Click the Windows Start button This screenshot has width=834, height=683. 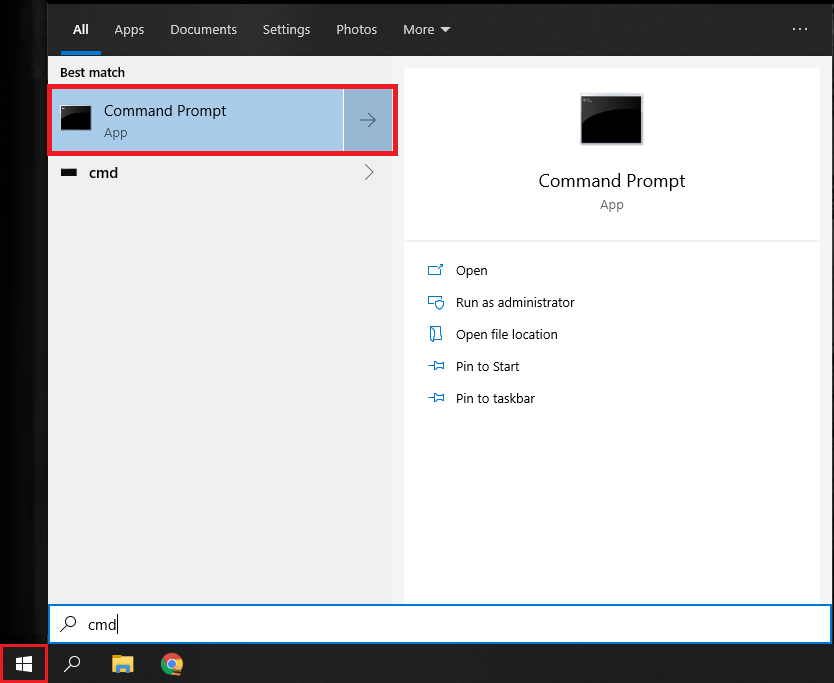pos(24,663)
